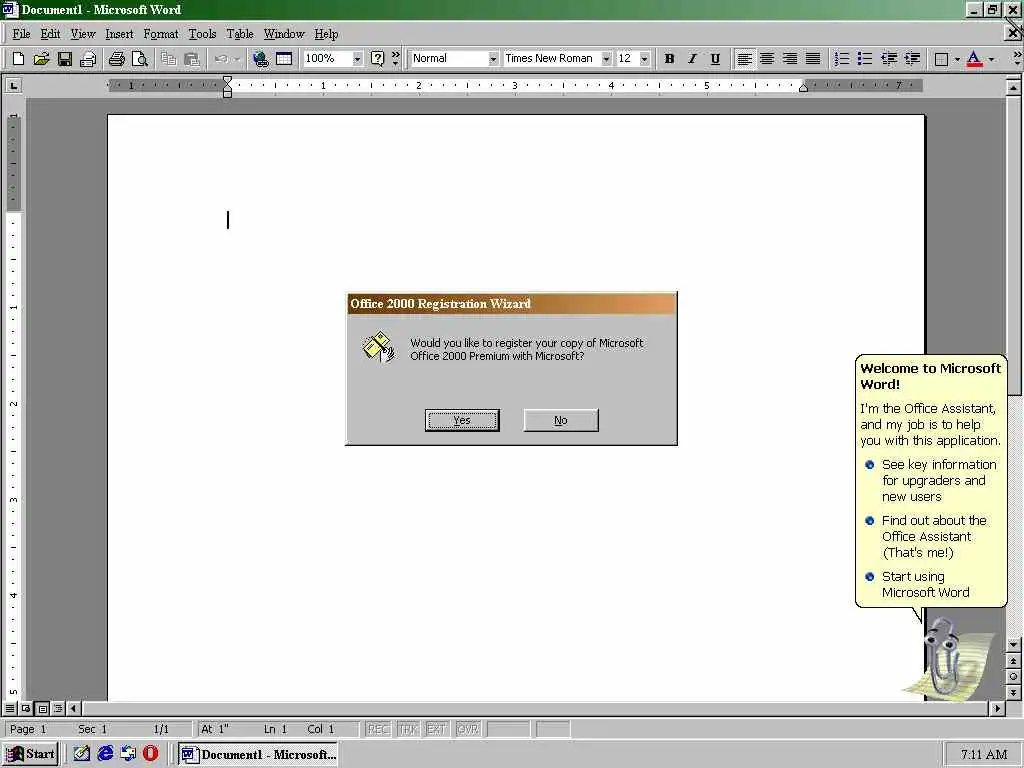This screenshot has height=768, width=1024.
Task: Apply outside border button
Action: click(x=941, y=59)
